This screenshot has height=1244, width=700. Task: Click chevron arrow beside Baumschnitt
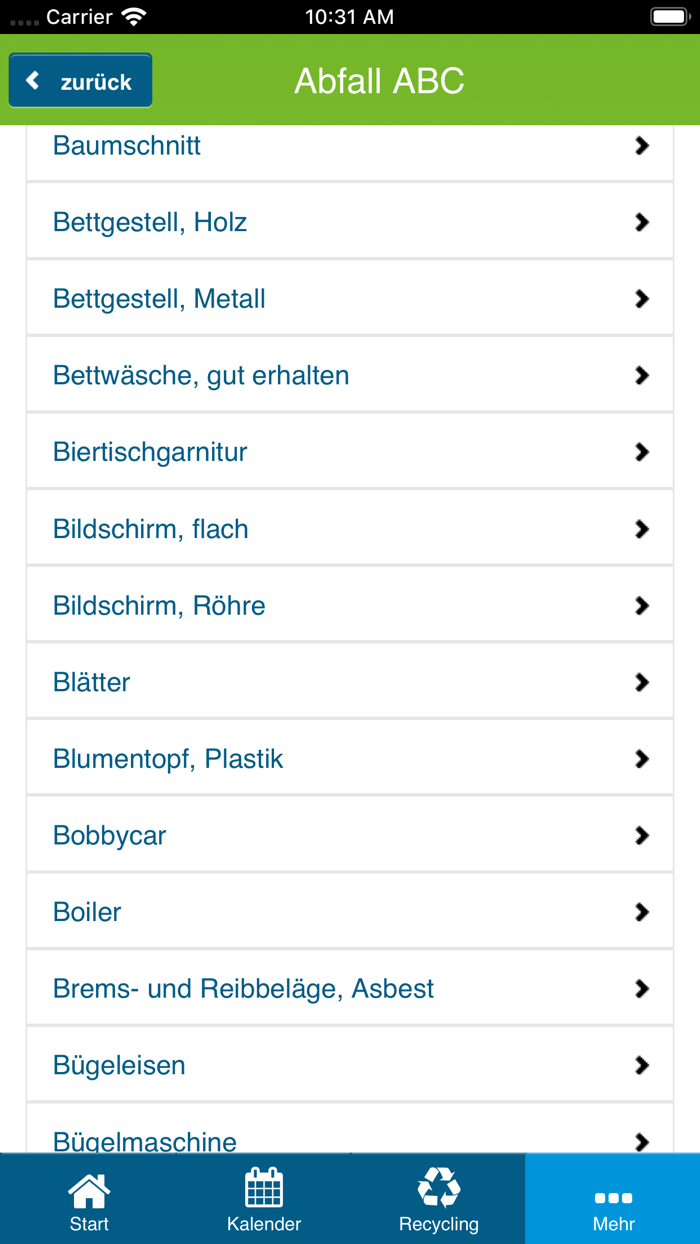click(x=642, y=146)
